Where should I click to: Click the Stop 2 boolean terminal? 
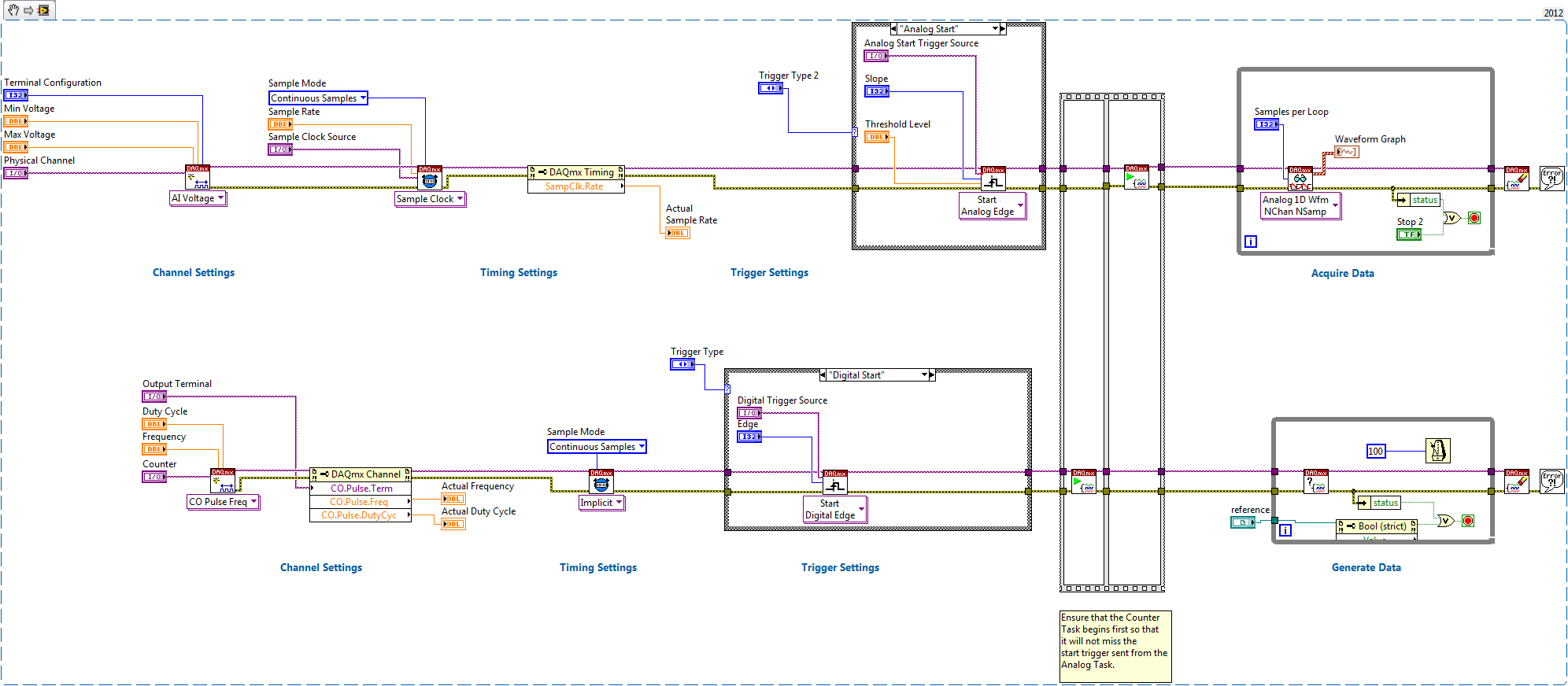tap(1409, 234)
